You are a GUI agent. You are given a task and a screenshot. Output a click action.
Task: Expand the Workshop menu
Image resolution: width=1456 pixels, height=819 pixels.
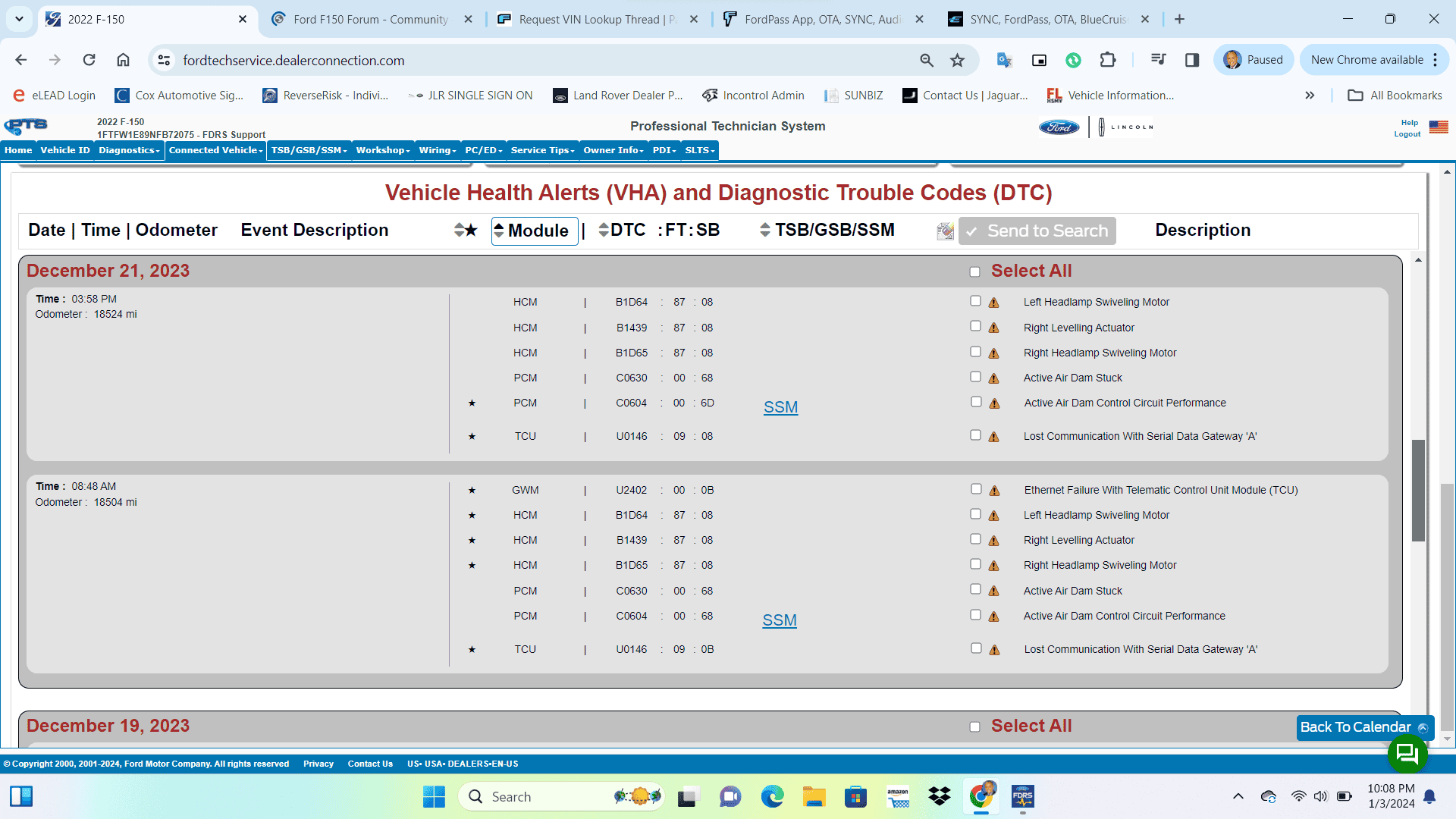tap(383, 150)
